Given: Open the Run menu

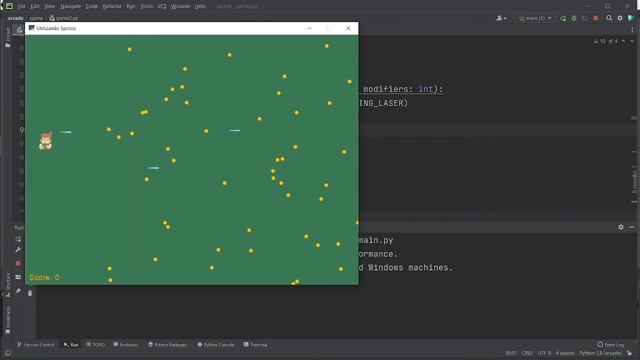Looking at the screenshot, I should click(x=131, y=7).
